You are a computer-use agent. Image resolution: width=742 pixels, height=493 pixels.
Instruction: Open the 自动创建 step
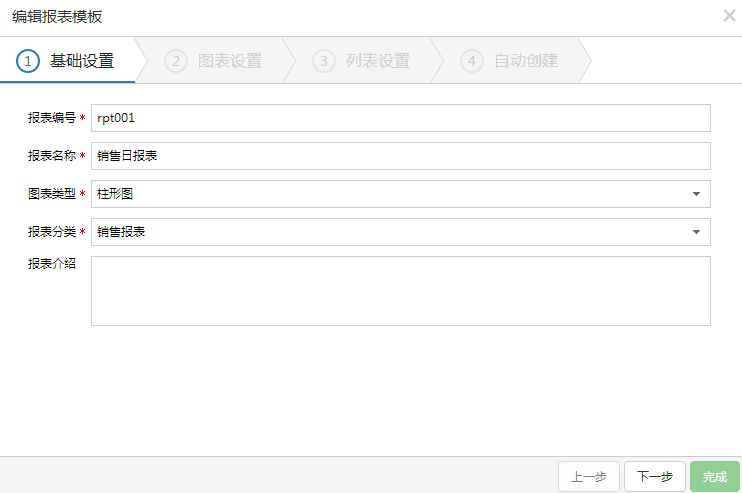[511, 61]
